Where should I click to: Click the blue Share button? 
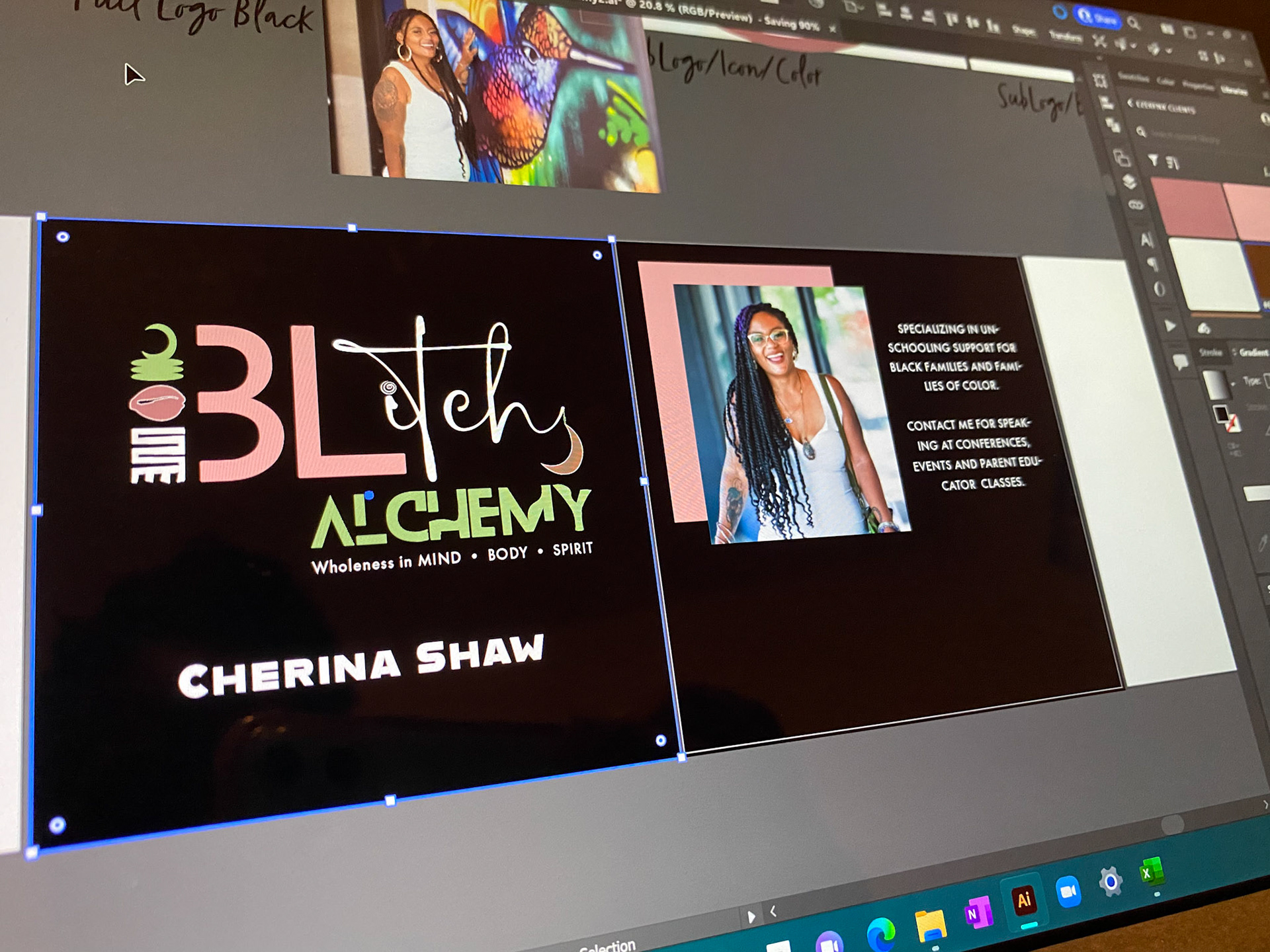pos(1097,18)
